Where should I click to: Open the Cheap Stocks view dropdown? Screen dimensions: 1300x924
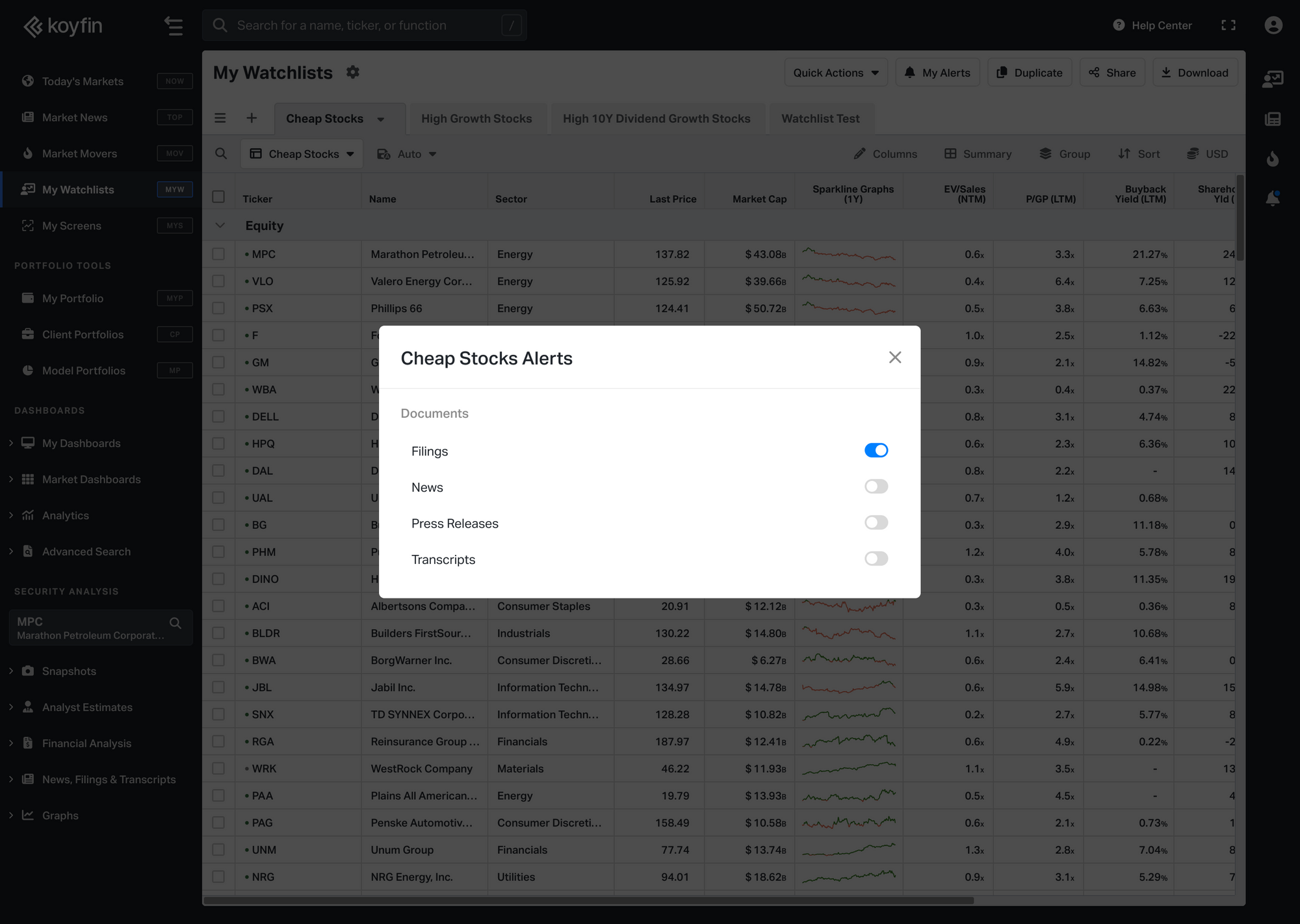[x=302, y=154]
